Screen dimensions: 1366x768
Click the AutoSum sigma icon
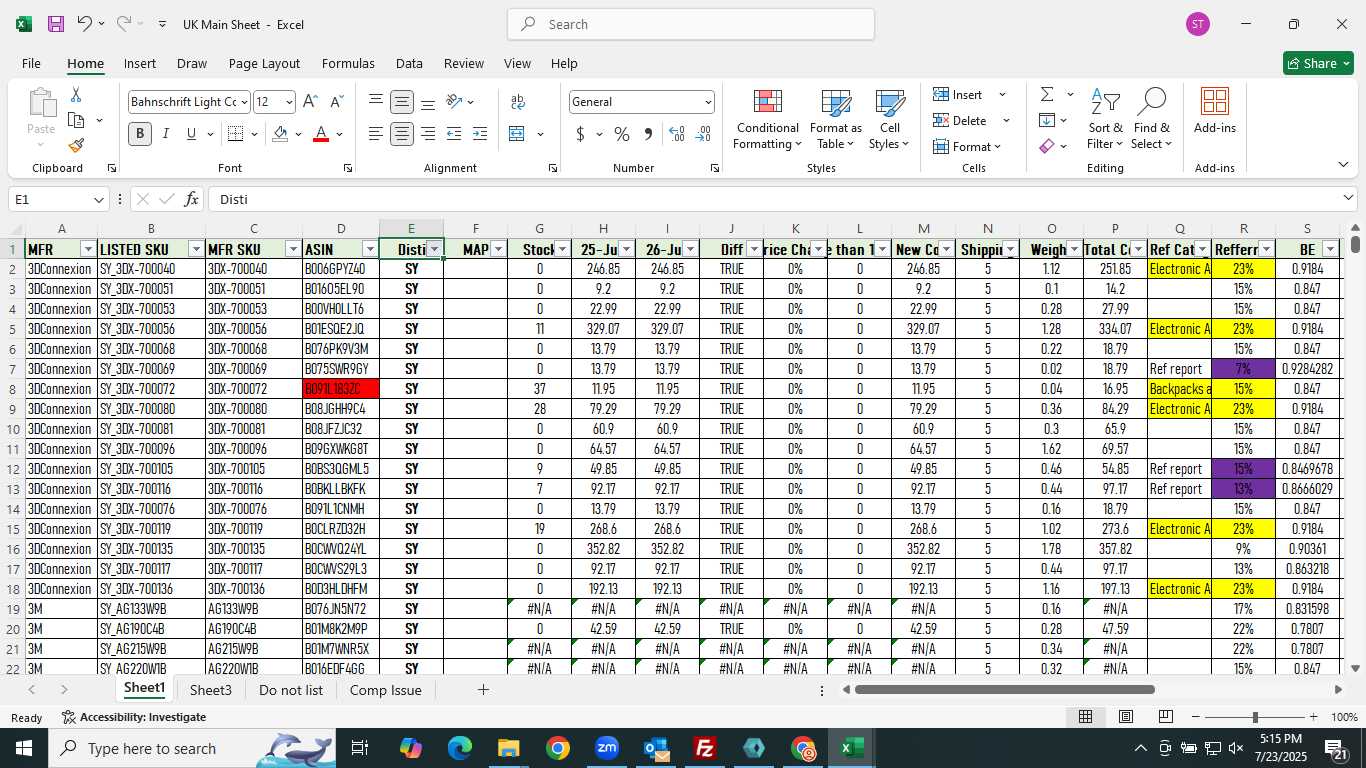(1047, 94)
